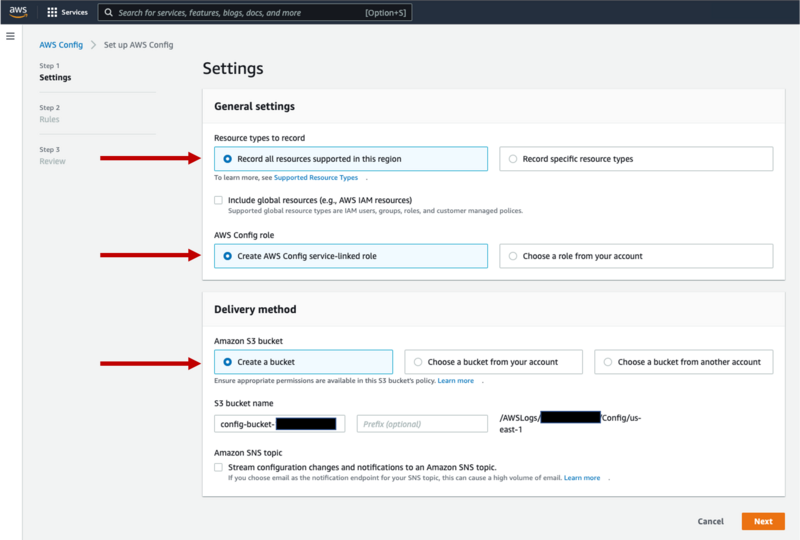Select Choose a role from your account
This screenshot has height=540, width=800.
pyautogui.click(x=636, y=256)
